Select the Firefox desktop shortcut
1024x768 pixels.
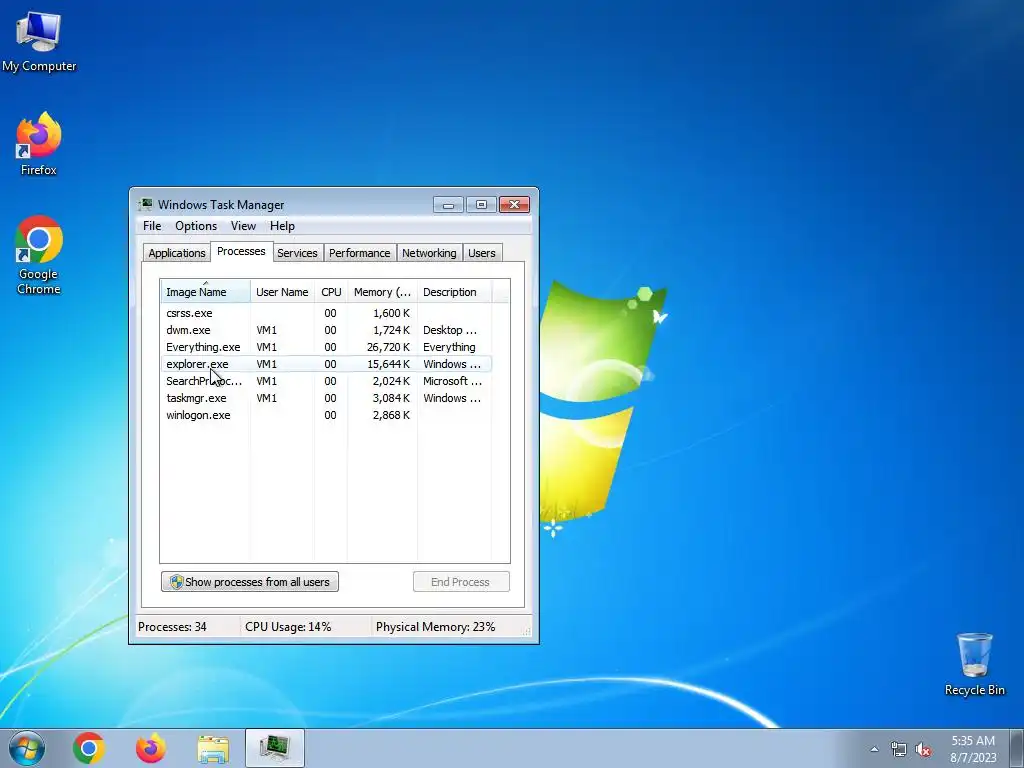[39, 144]
